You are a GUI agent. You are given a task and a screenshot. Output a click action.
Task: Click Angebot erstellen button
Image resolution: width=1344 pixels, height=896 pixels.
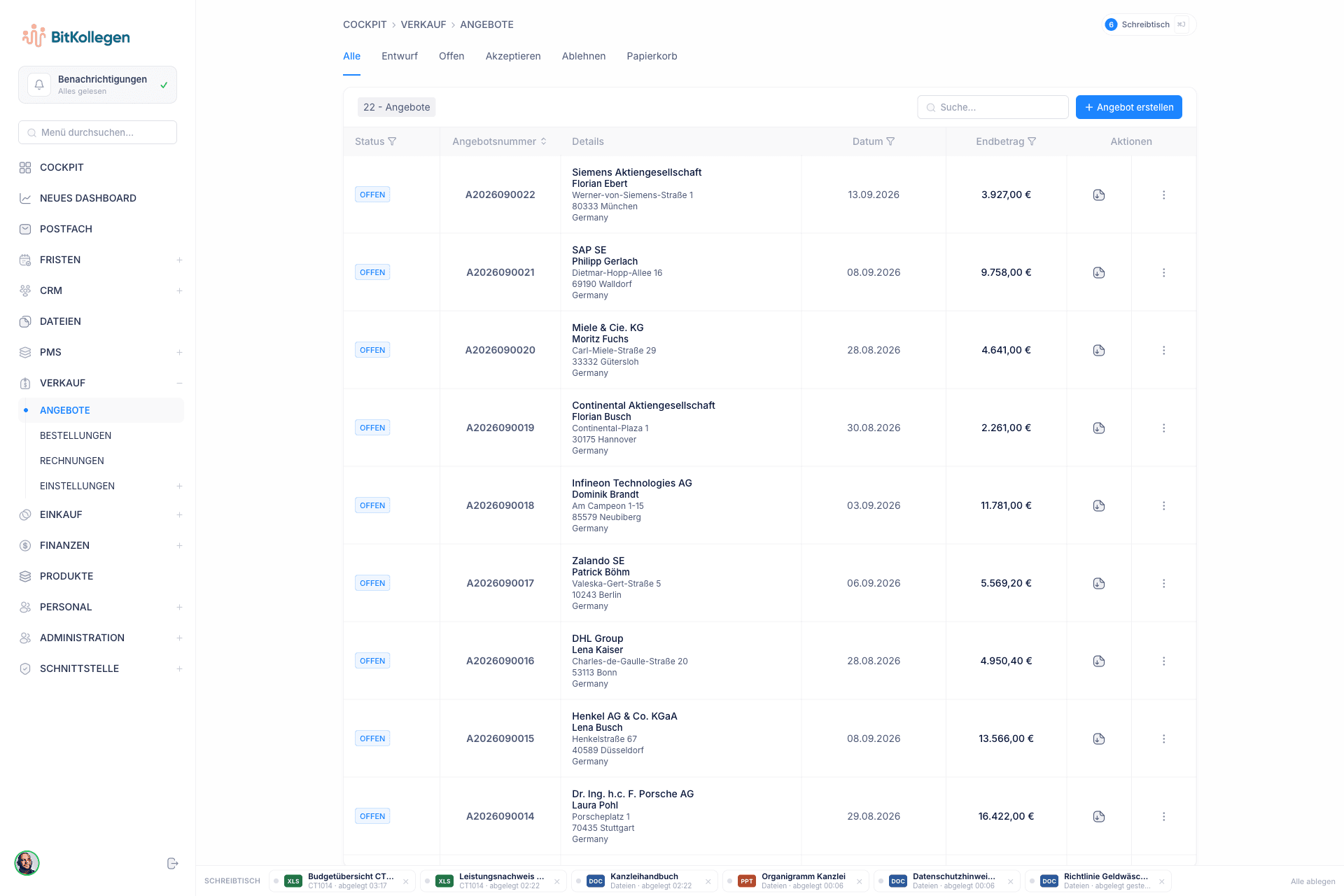click(1129, 107)
